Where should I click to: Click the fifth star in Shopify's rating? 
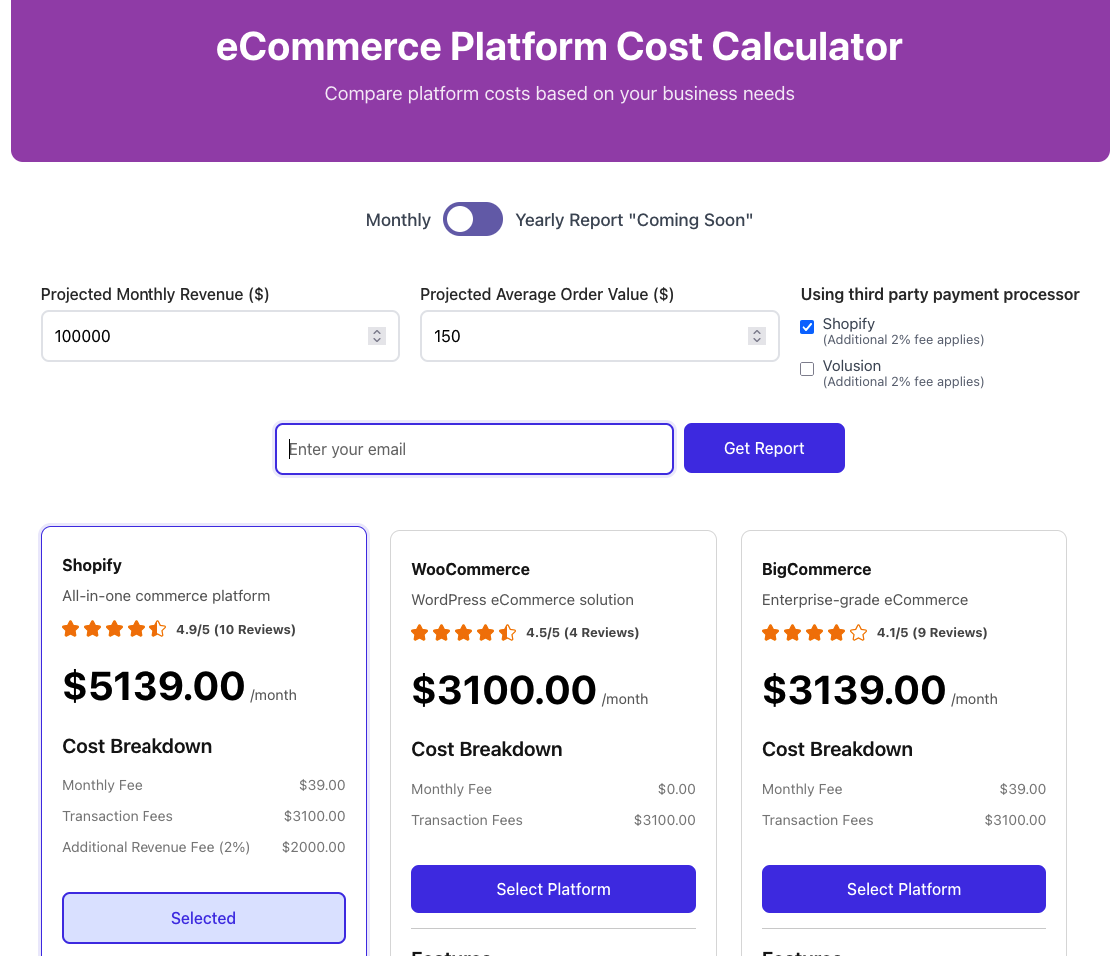tap(157, 629)
